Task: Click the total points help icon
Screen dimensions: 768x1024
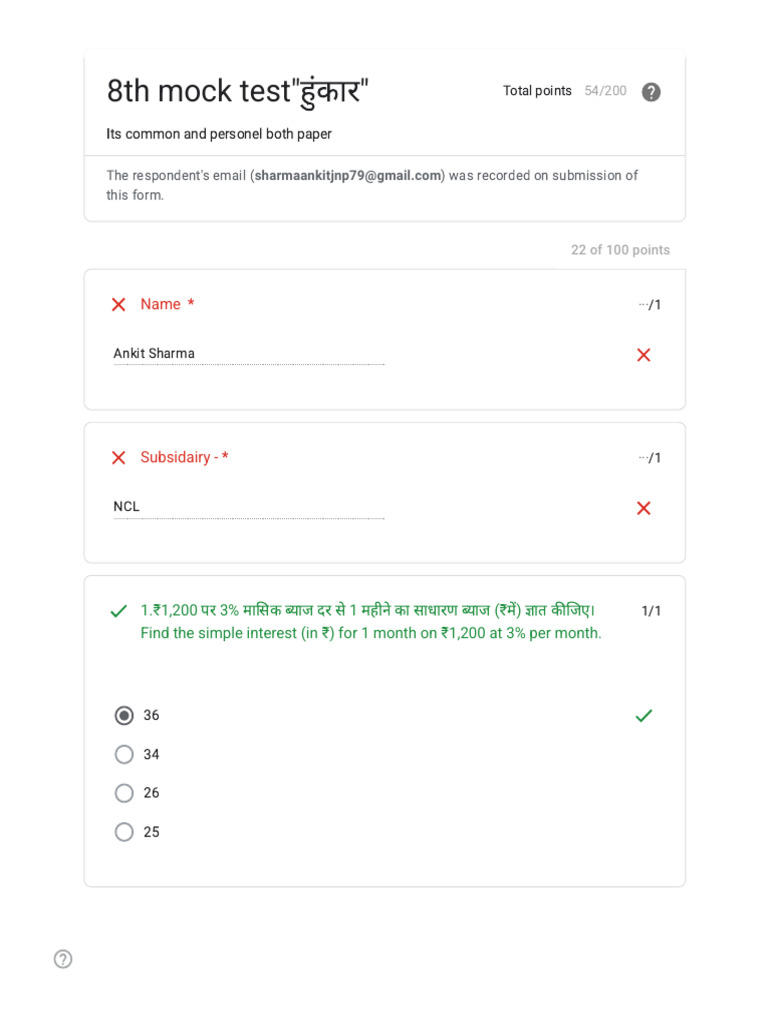Action: click(651, 92)
